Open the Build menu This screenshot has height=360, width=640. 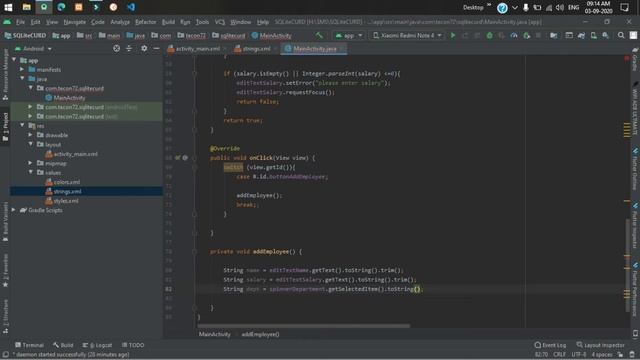(168, 22)
